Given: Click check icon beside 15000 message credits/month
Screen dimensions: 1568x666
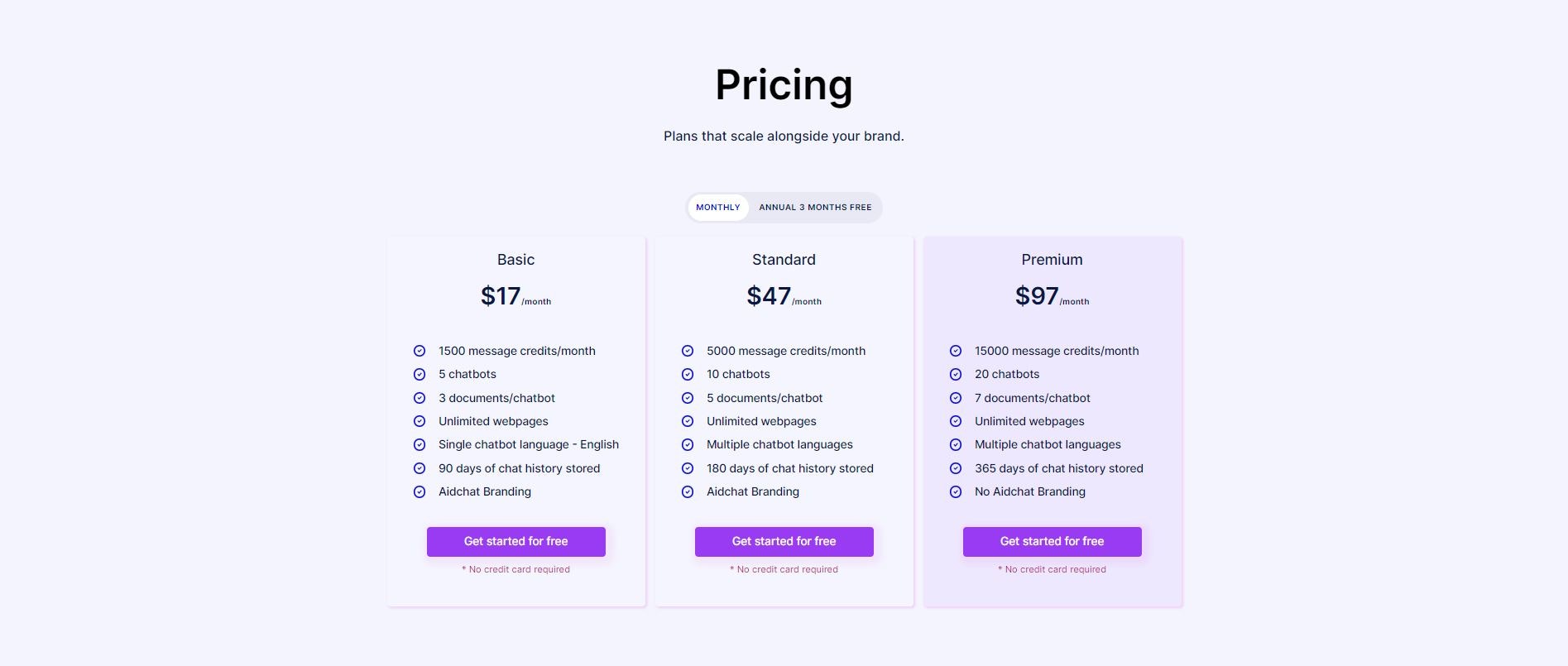Looking at the screenshot, I should tap(956, 351).
